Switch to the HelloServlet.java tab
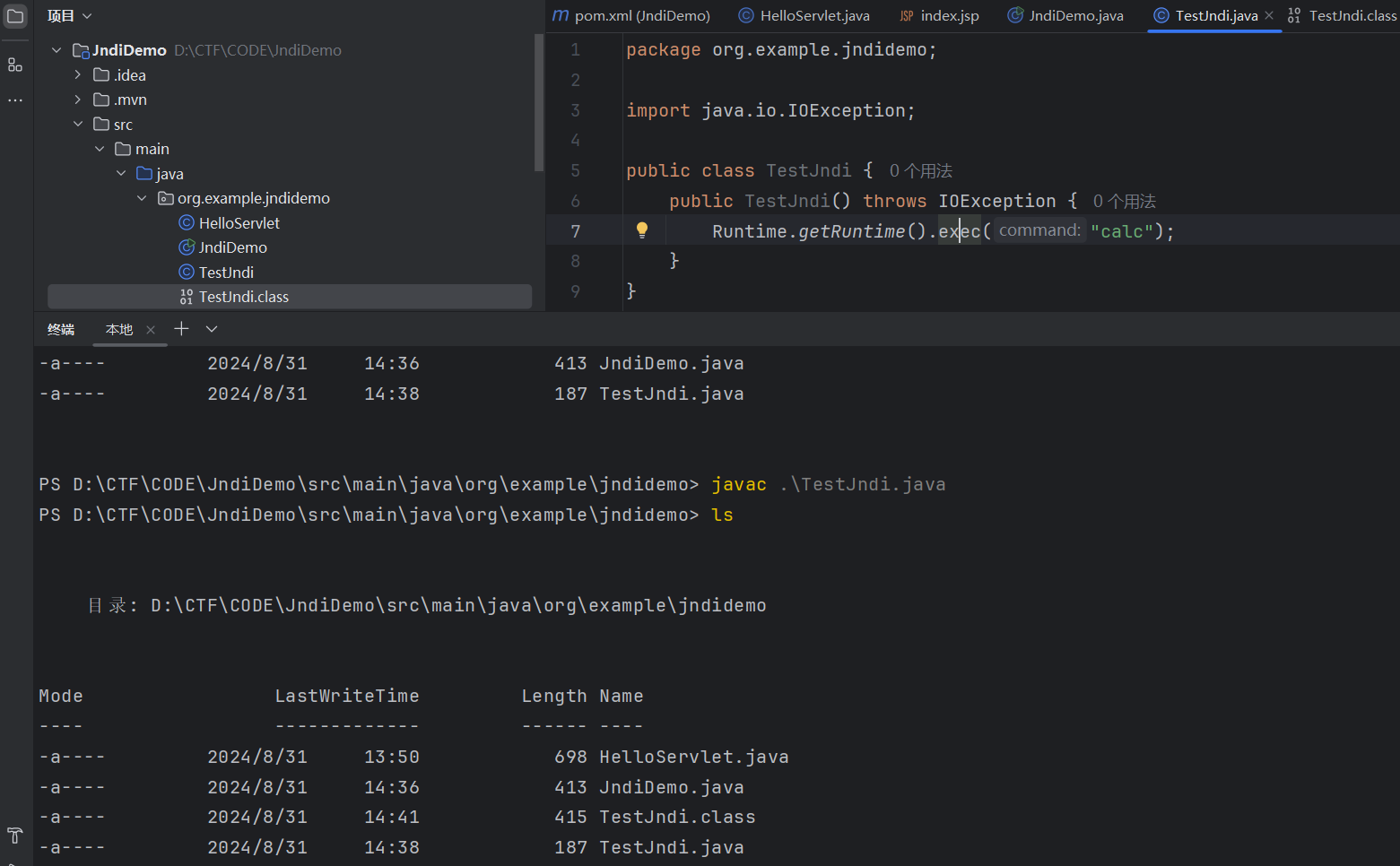 click(x=804, y=16)
